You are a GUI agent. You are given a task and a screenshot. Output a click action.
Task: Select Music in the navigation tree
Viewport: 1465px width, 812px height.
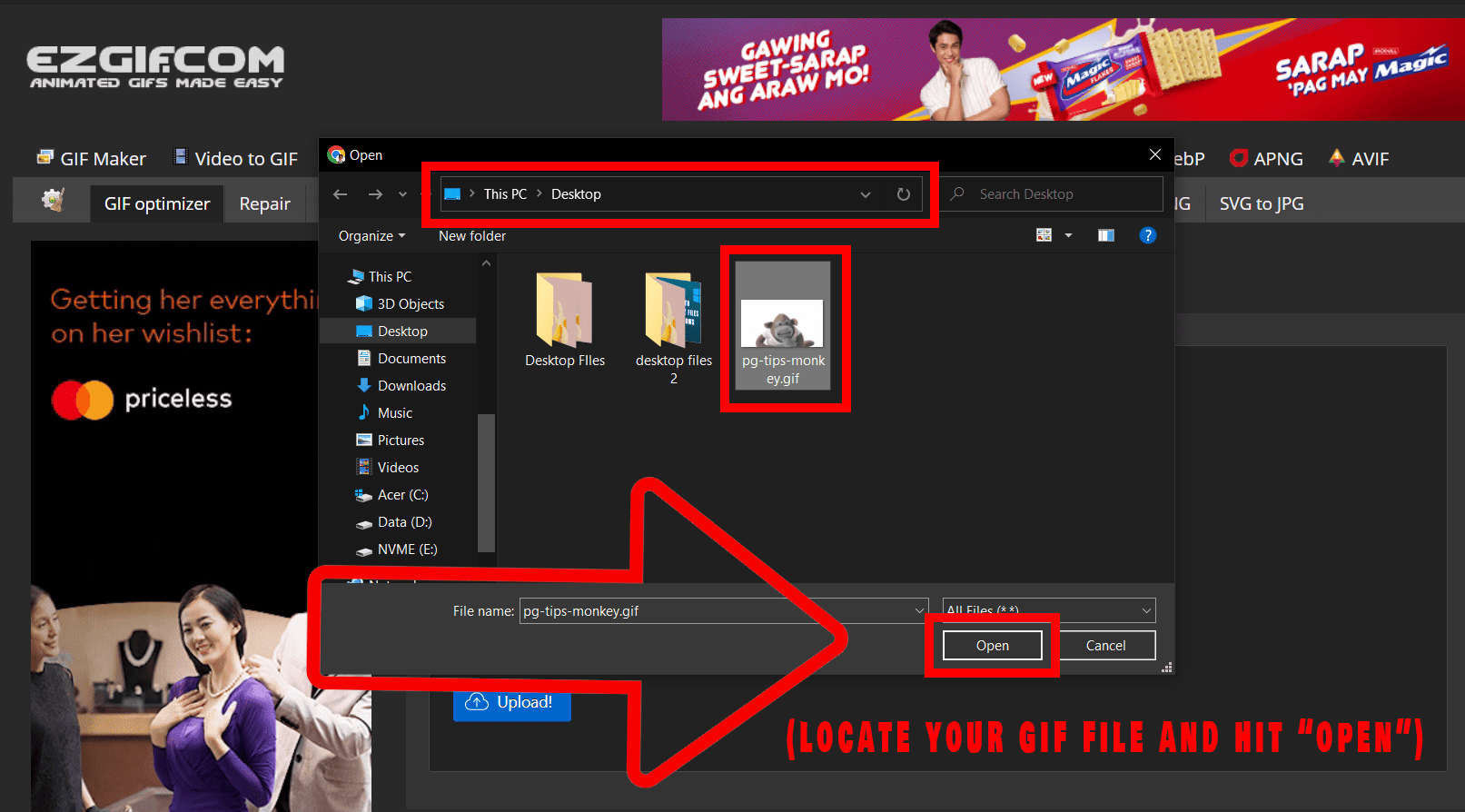click(384, 412)
